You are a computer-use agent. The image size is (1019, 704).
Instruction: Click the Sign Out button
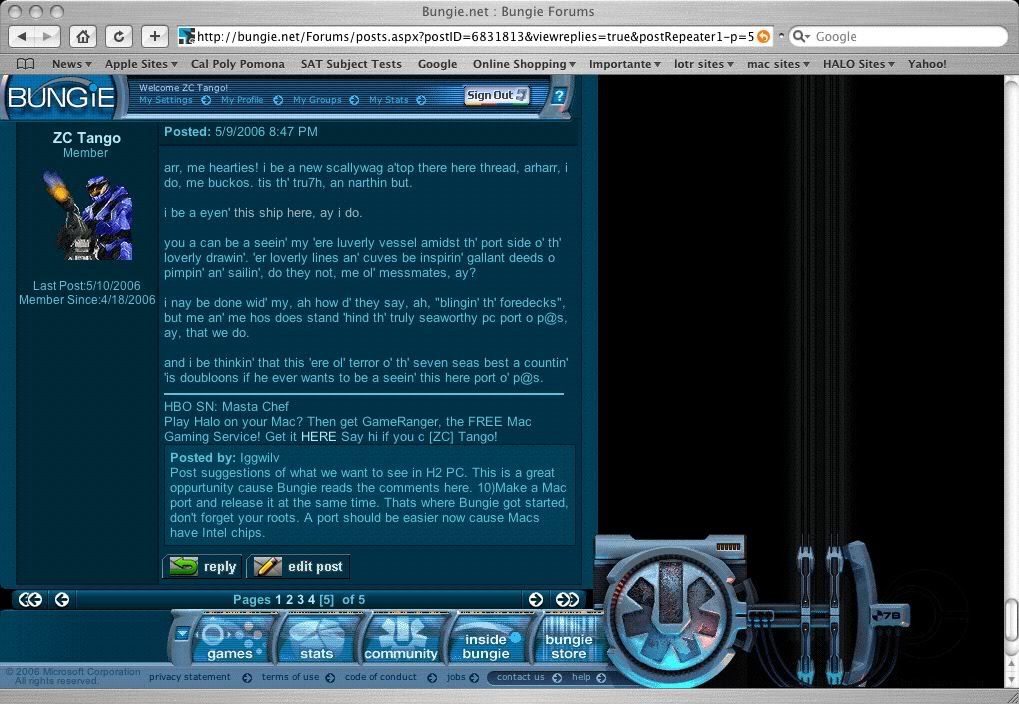(x=496, y=96)
